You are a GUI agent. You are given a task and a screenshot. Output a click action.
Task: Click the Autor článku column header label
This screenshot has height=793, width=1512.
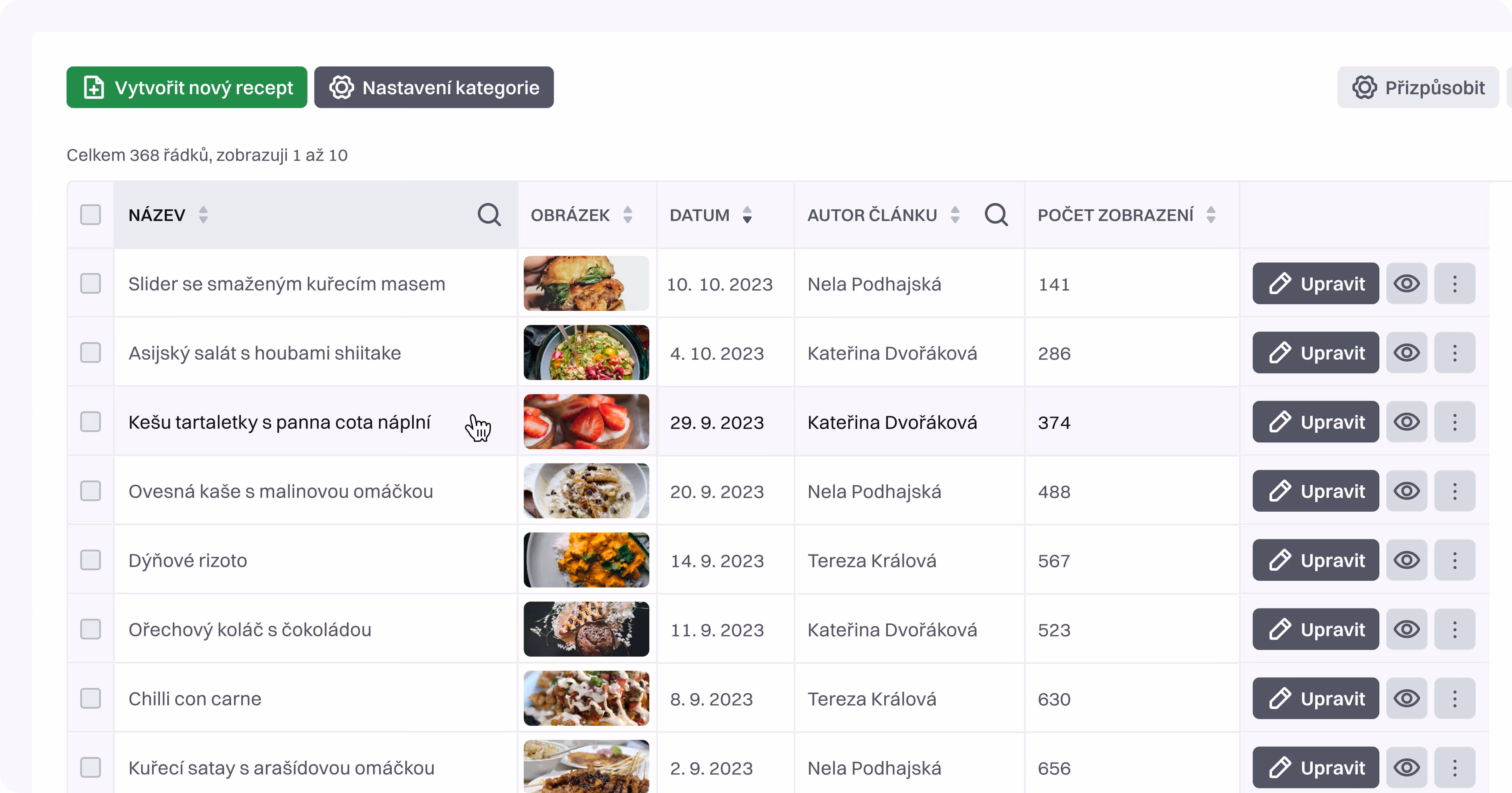point(872,215)
